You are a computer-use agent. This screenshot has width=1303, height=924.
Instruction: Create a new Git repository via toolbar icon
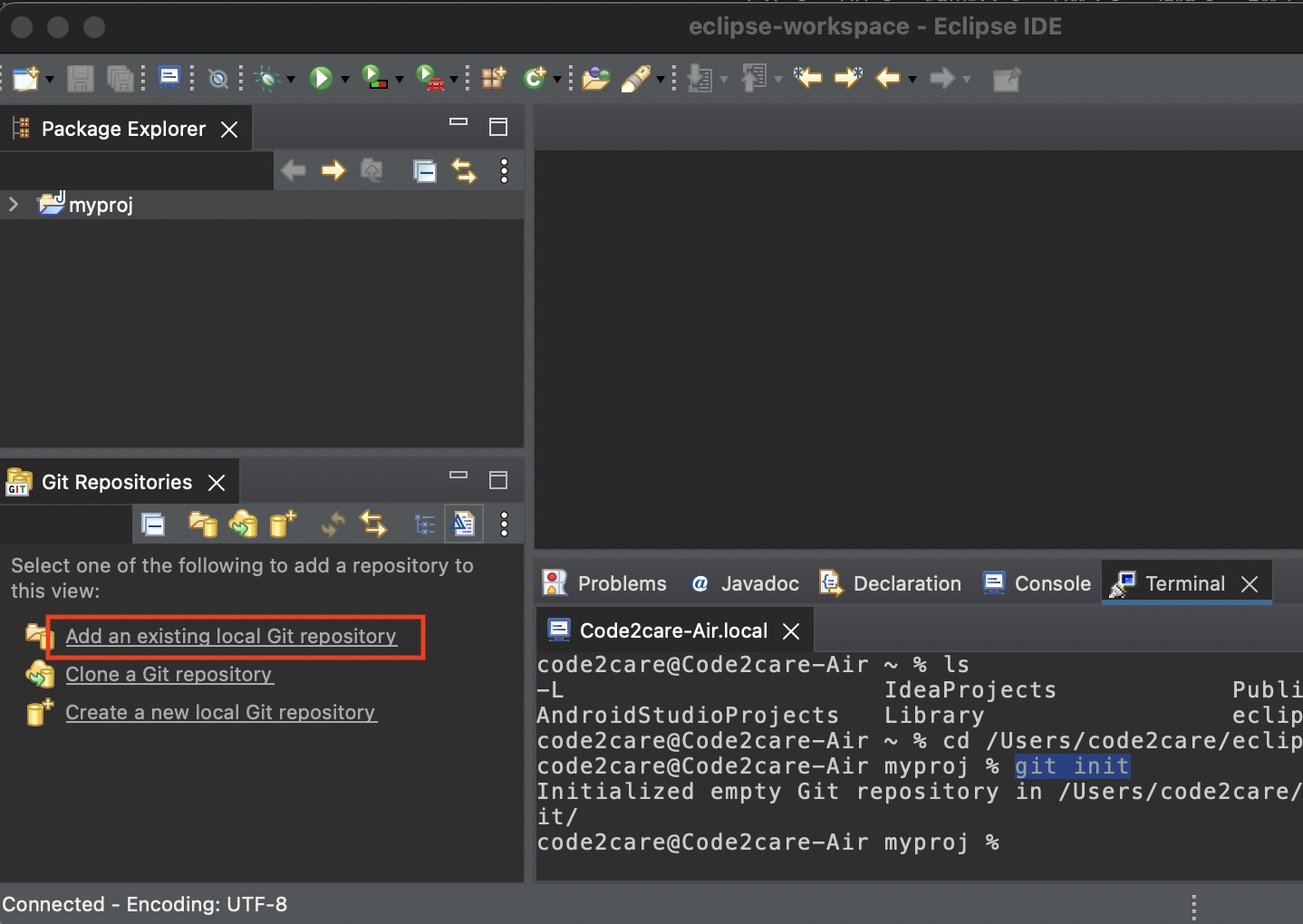click(283, 525)
